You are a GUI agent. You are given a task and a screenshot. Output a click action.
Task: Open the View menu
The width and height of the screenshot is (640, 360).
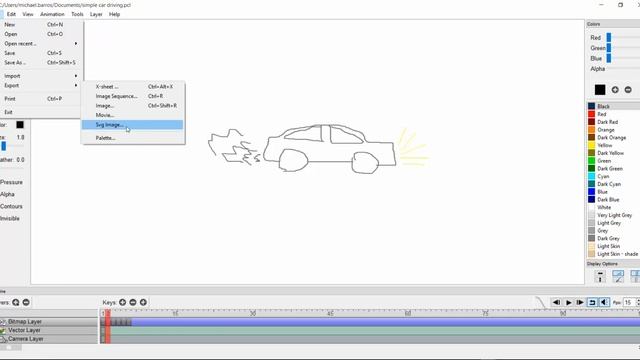click(x=28, y=14)
